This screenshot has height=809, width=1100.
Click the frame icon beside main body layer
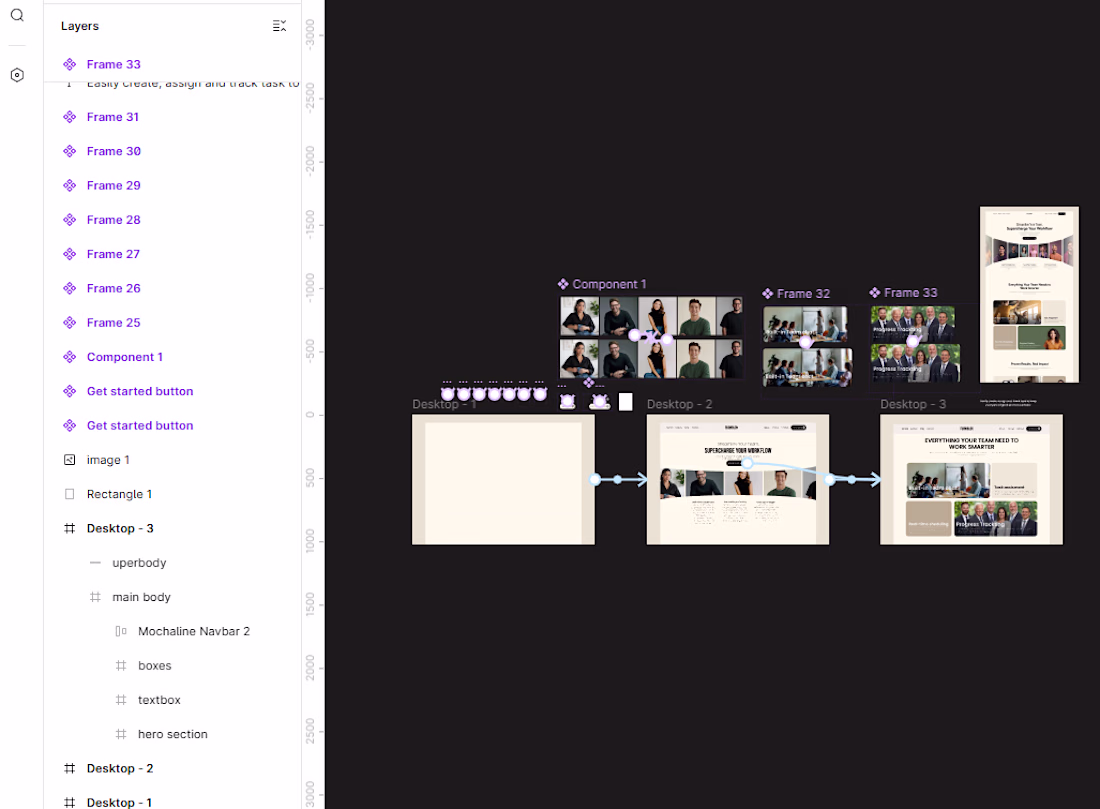click(x=95, y=597)
